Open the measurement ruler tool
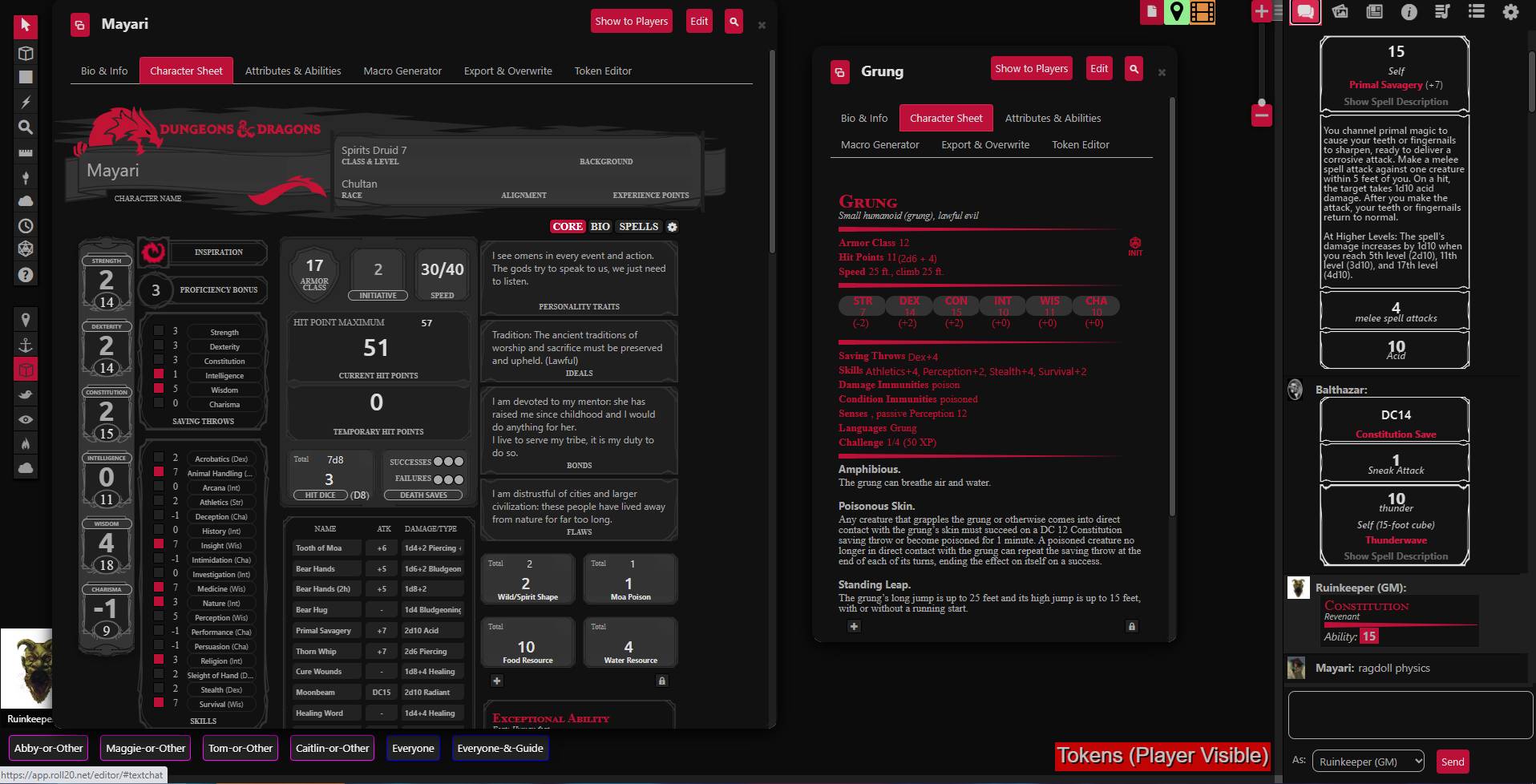The width and height of the screenshot is (1536, 784). click(25, 152)
